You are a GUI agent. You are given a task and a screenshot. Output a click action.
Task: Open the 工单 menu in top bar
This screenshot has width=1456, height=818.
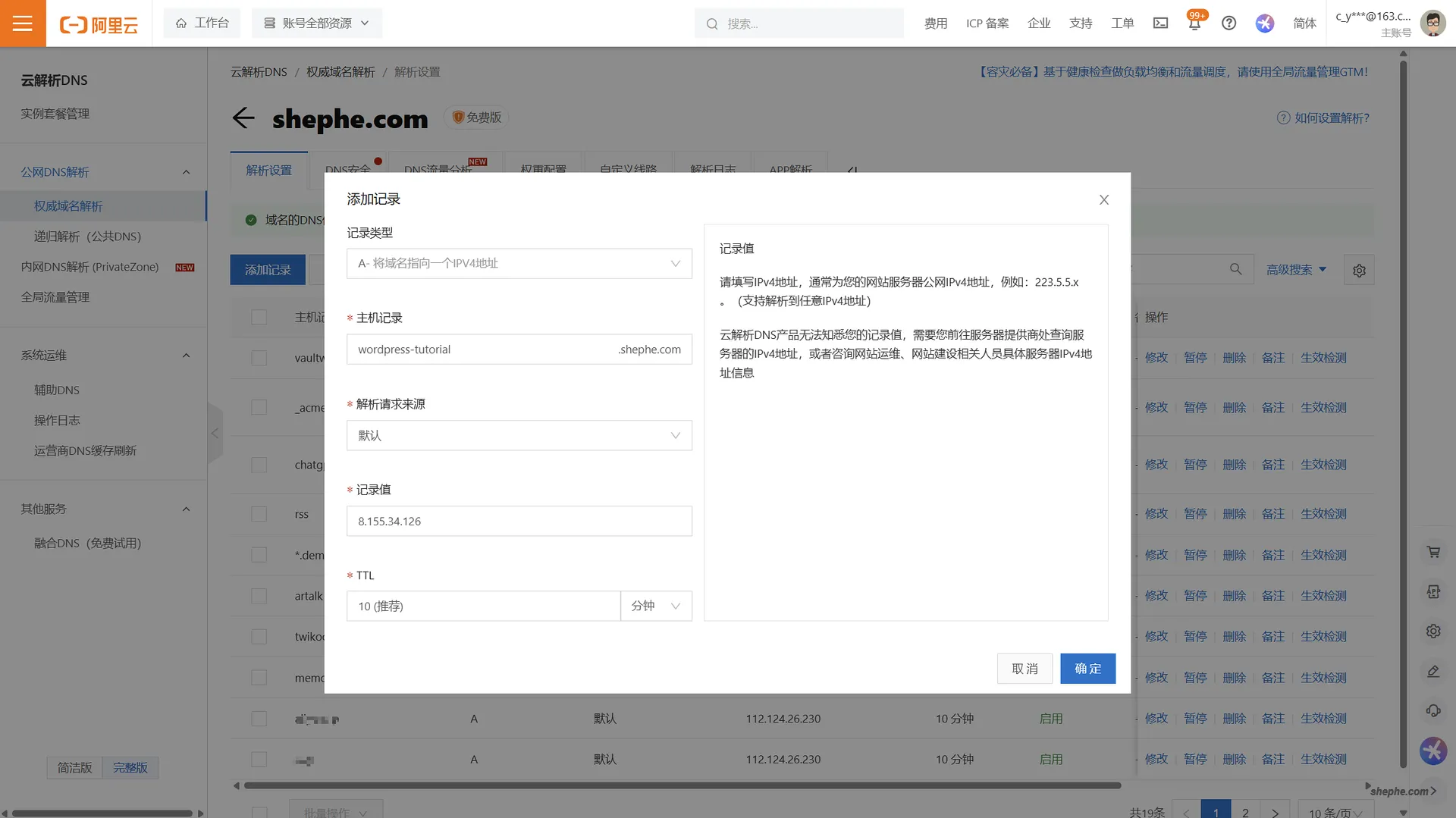point(1122,23)
